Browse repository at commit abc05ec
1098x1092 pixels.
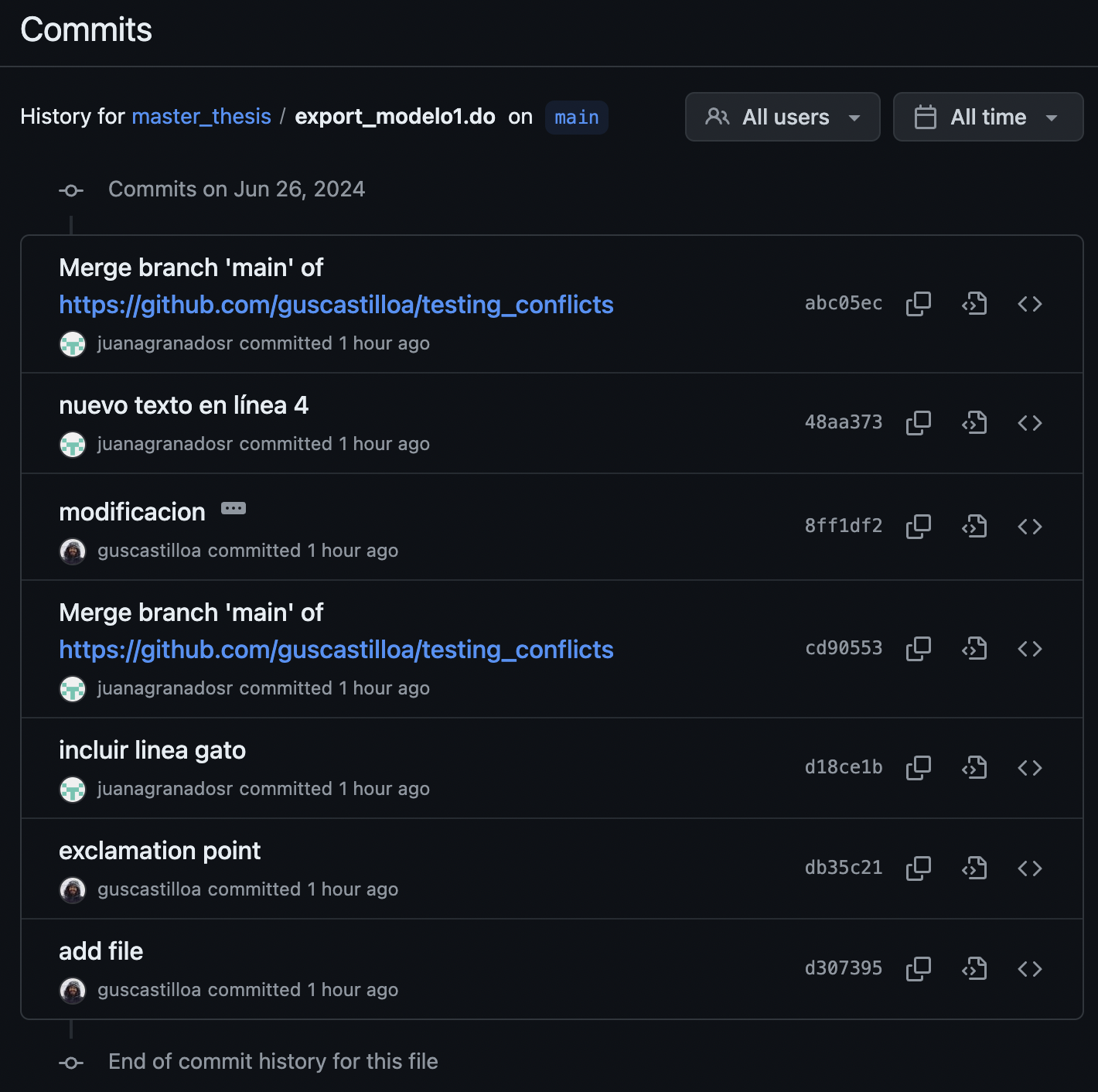tap(1029, 304)
